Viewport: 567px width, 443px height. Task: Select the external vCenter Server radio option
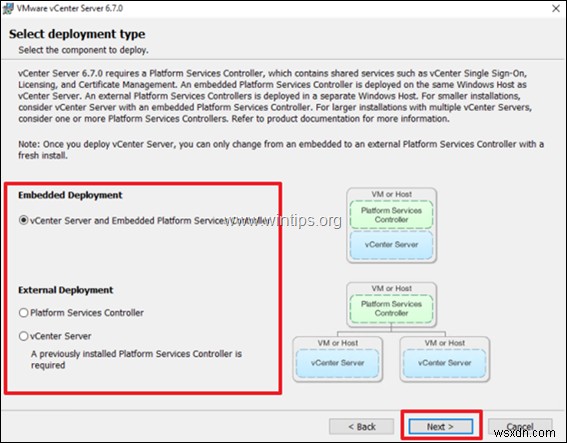[x=24, y=336]
